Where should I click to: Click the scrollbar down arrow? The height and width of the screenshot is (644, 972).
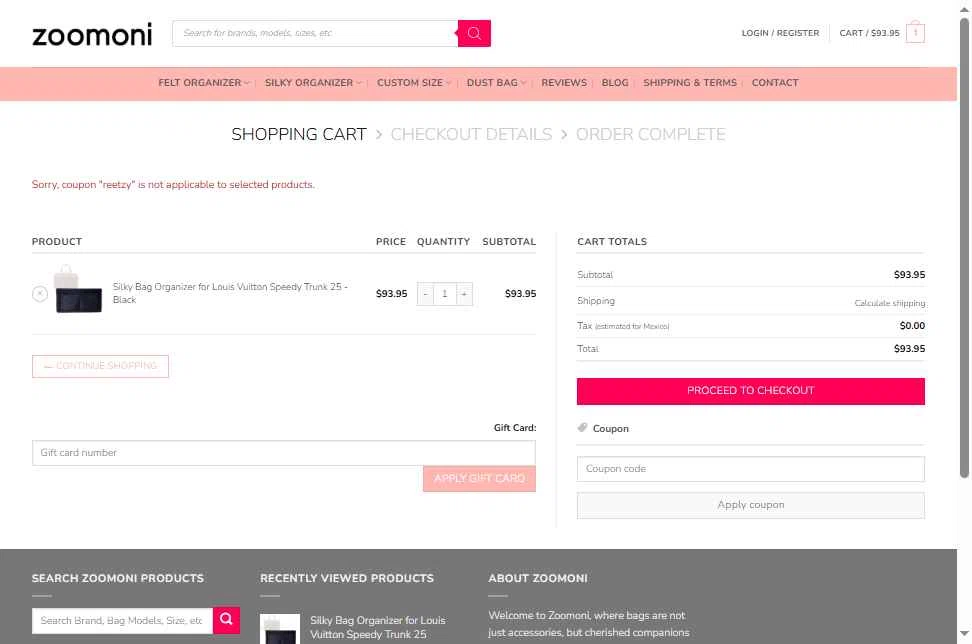(965, 633)
